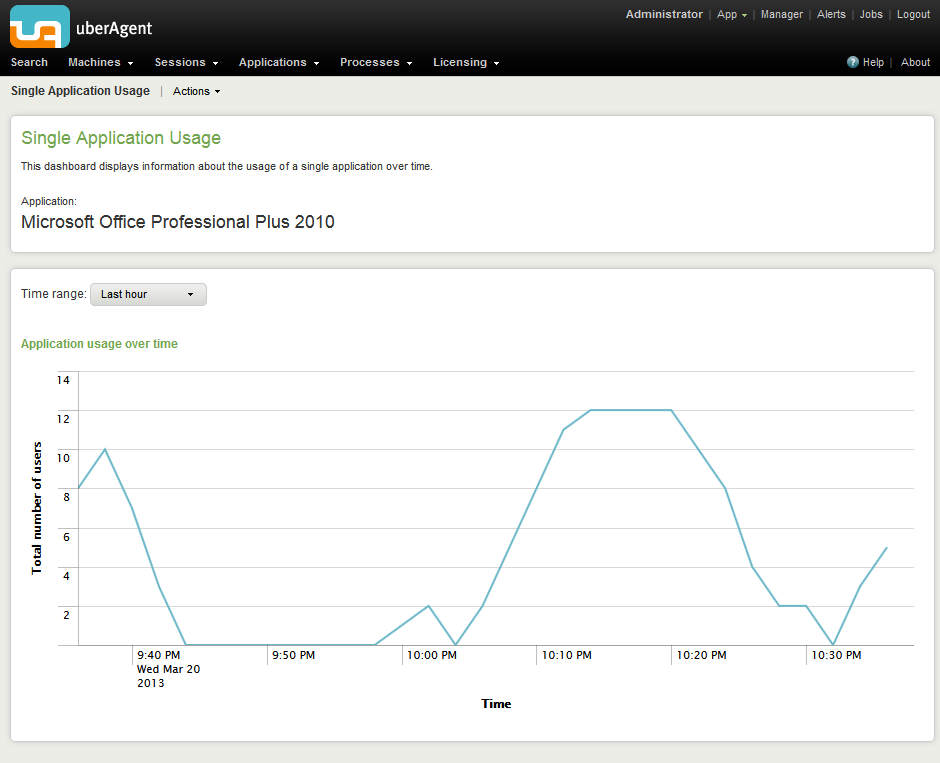Go to the Manager link
This screenshot has width=940, height=763.
coord(781,14)
